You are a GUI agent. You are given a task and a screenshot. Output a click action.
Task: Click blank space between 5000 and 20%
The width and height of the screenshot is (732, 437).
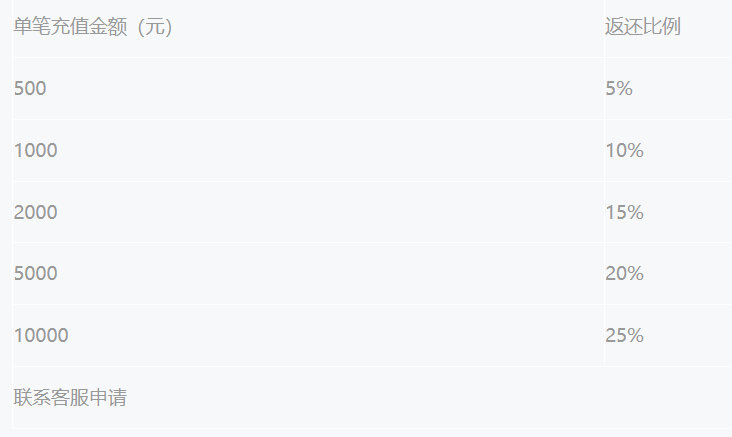point(320,273)
